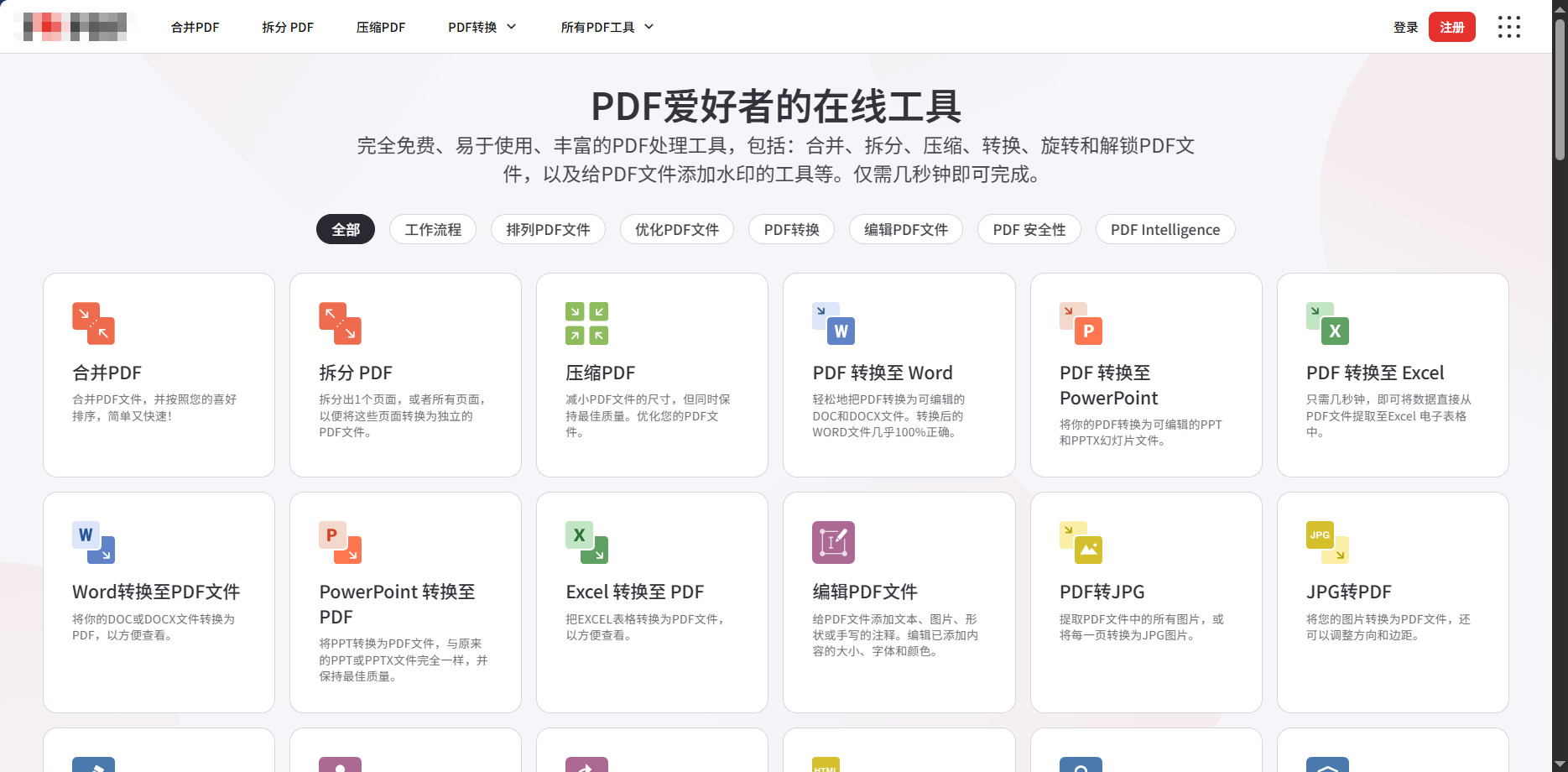Open the 合并PDF card title
This screenshot has width=1568, height=772.
pos(107,373)
